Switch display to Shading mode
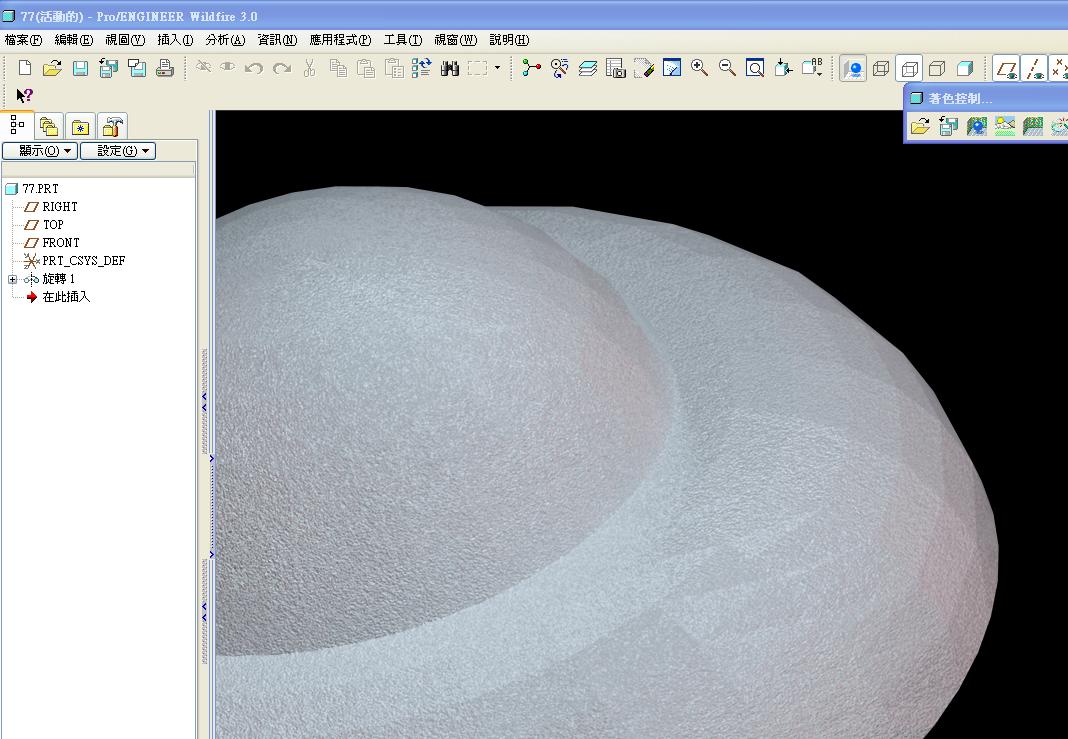1068x739 pixels. coord(965,69)
